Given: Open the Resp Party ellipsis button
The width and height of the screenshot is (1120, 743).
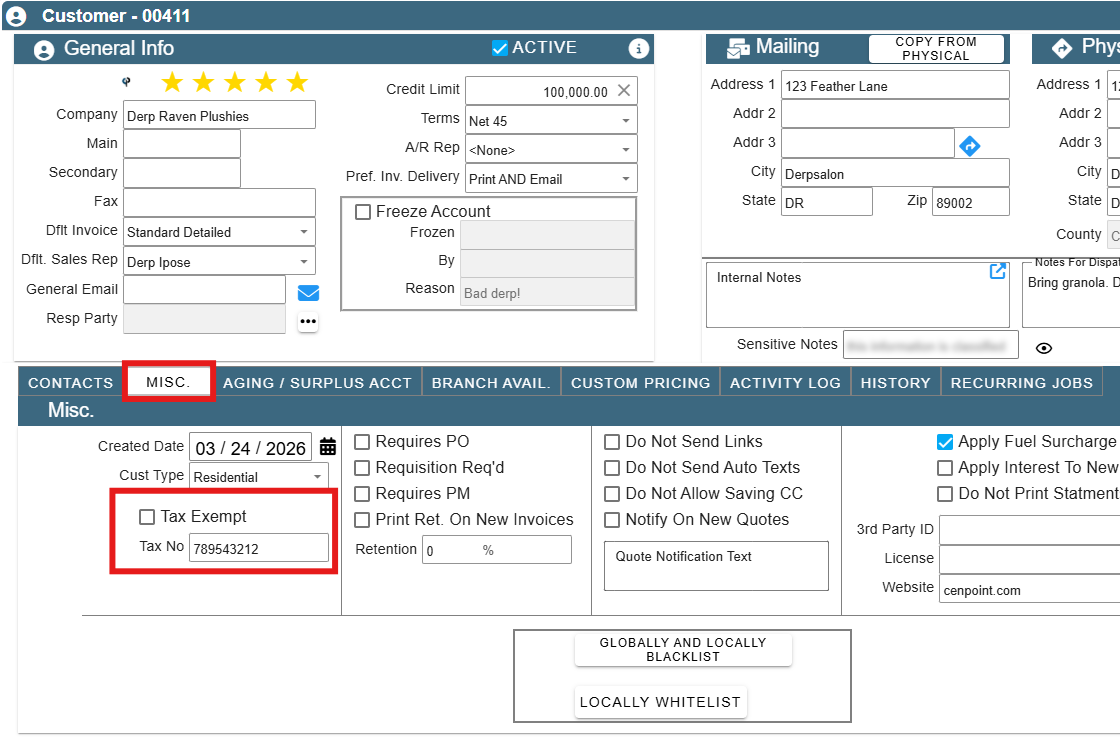Looking at the screenshot, I should click(x=308, y=321).
